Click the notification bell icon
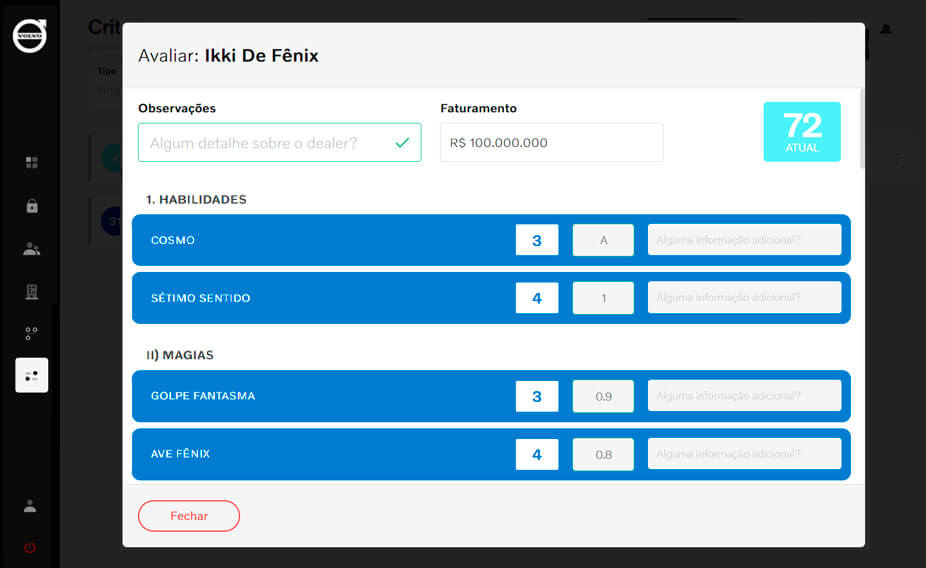Screen dimensions: 926x568 click(885, 30)
